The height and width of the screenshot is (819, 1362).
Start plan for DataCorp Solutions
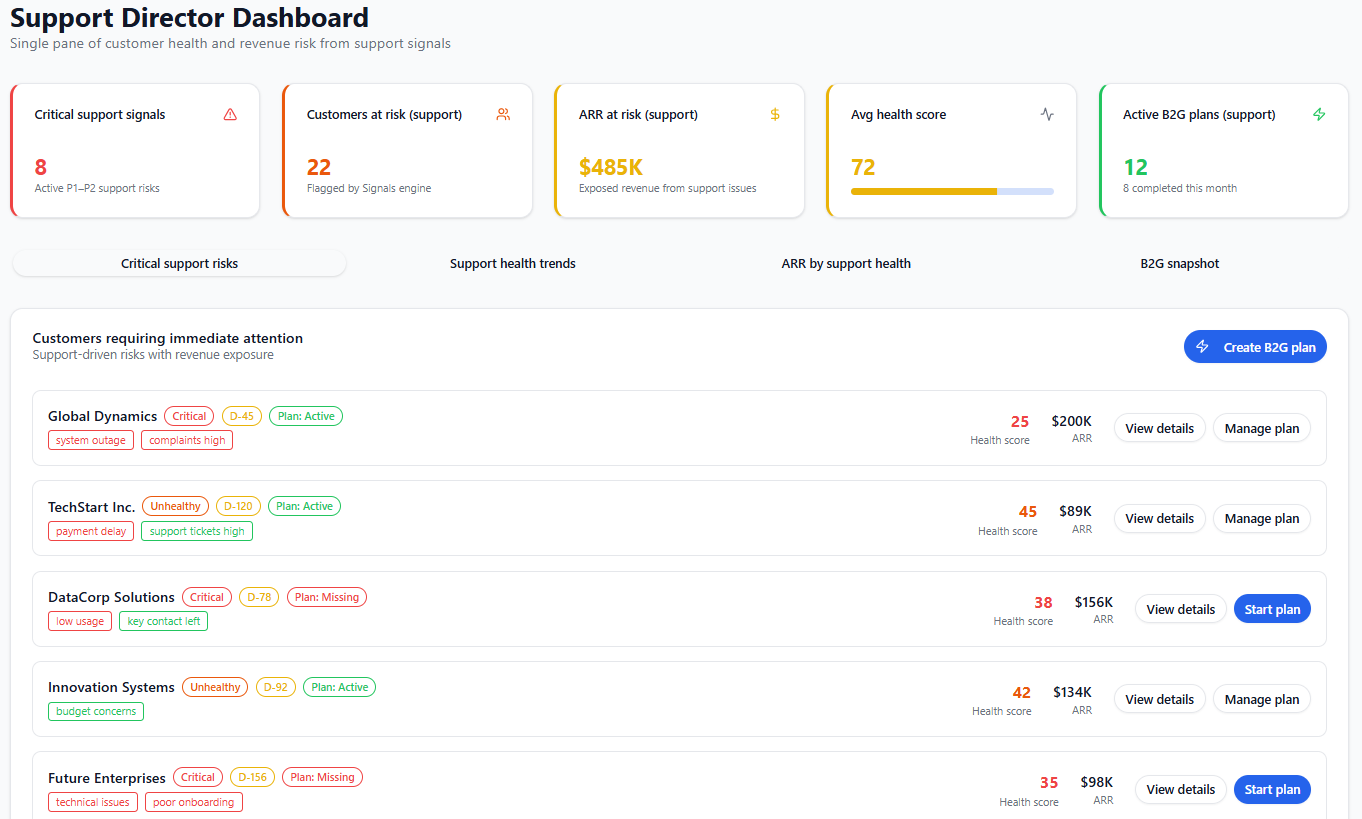tap(1272, 610)
